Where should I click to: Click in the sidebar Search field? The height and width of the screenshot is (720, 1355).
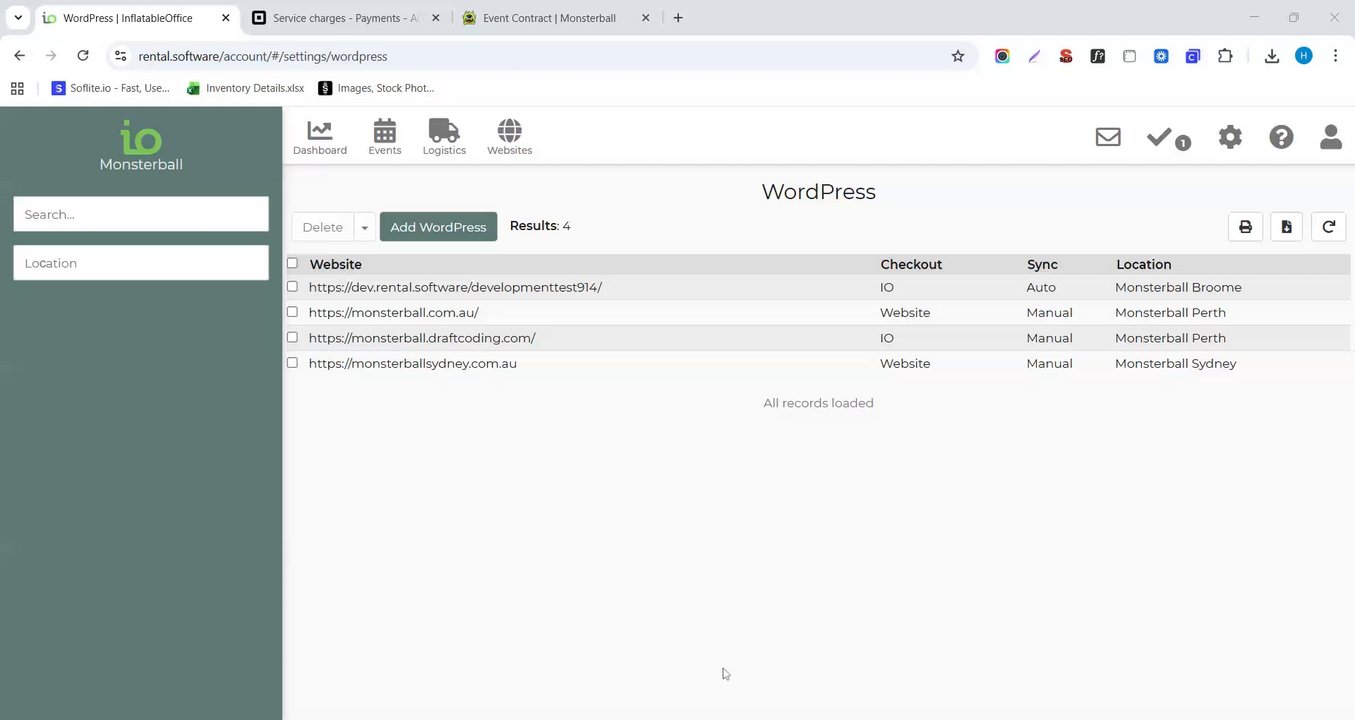(x=141, y=214)
